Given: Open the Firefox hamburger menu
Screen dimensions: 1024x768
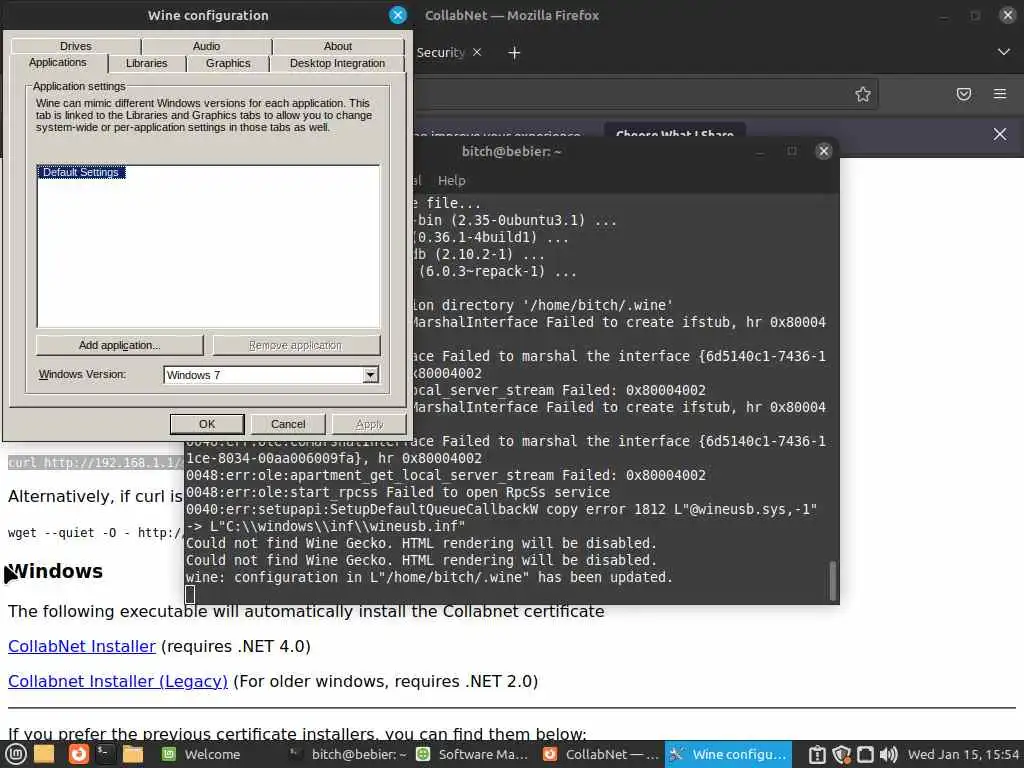Looking at the screenshot, I should (999, 94).
